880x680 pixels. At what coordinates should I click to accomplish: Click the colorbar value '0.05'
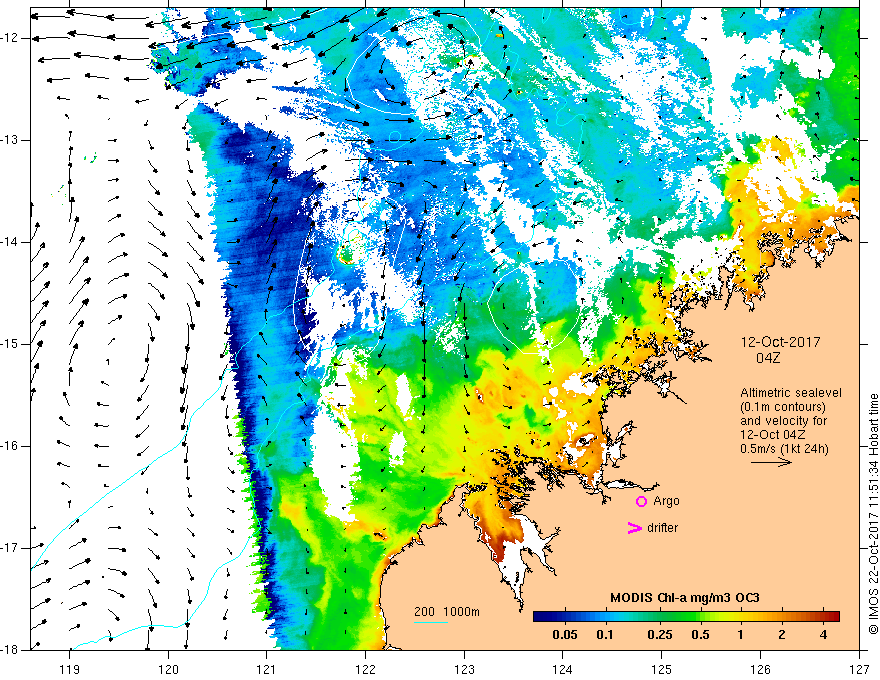click(565, 635)
